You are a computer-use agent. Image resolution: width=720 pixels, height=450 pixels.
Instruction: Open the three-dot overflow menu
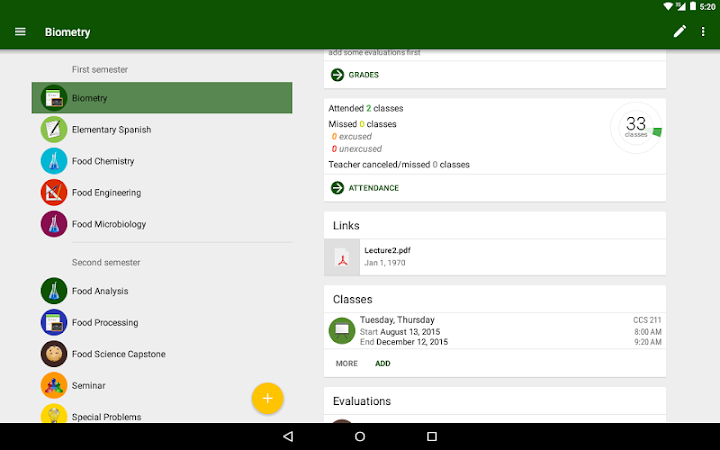coord(703,31)
